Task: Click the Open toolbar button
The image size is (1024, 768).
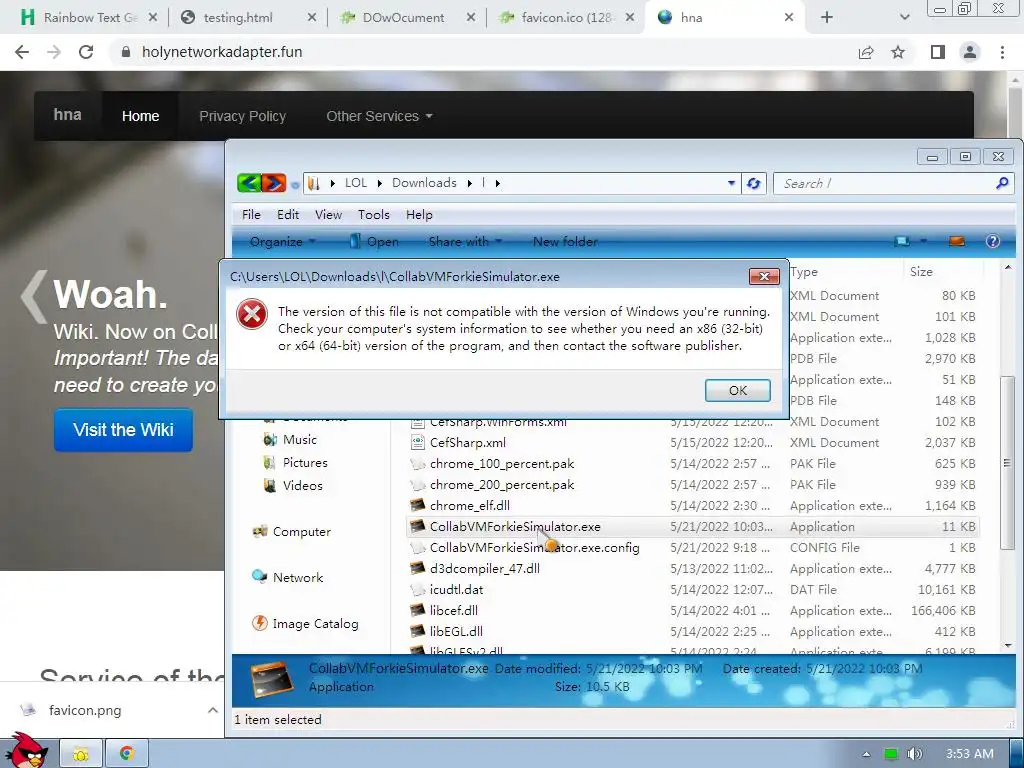Action: 374,242
